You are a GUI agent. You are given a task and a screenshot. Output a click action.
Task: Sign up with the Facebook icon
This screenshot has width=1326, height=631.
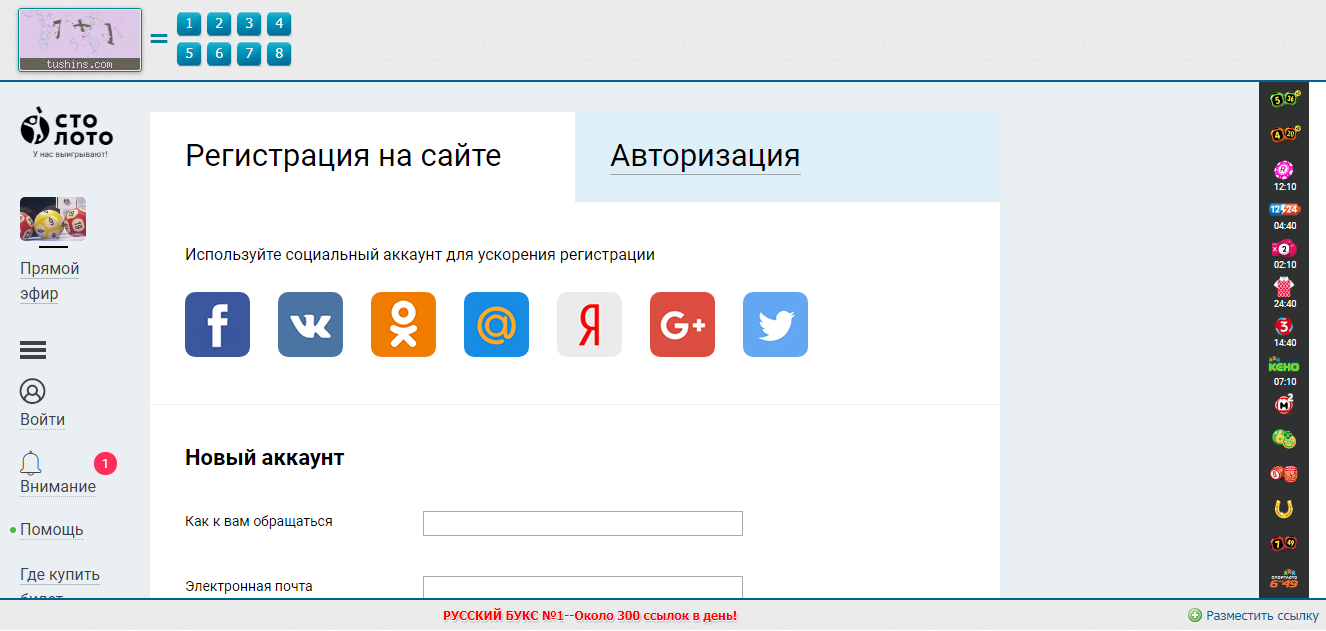tap(217, 324)
